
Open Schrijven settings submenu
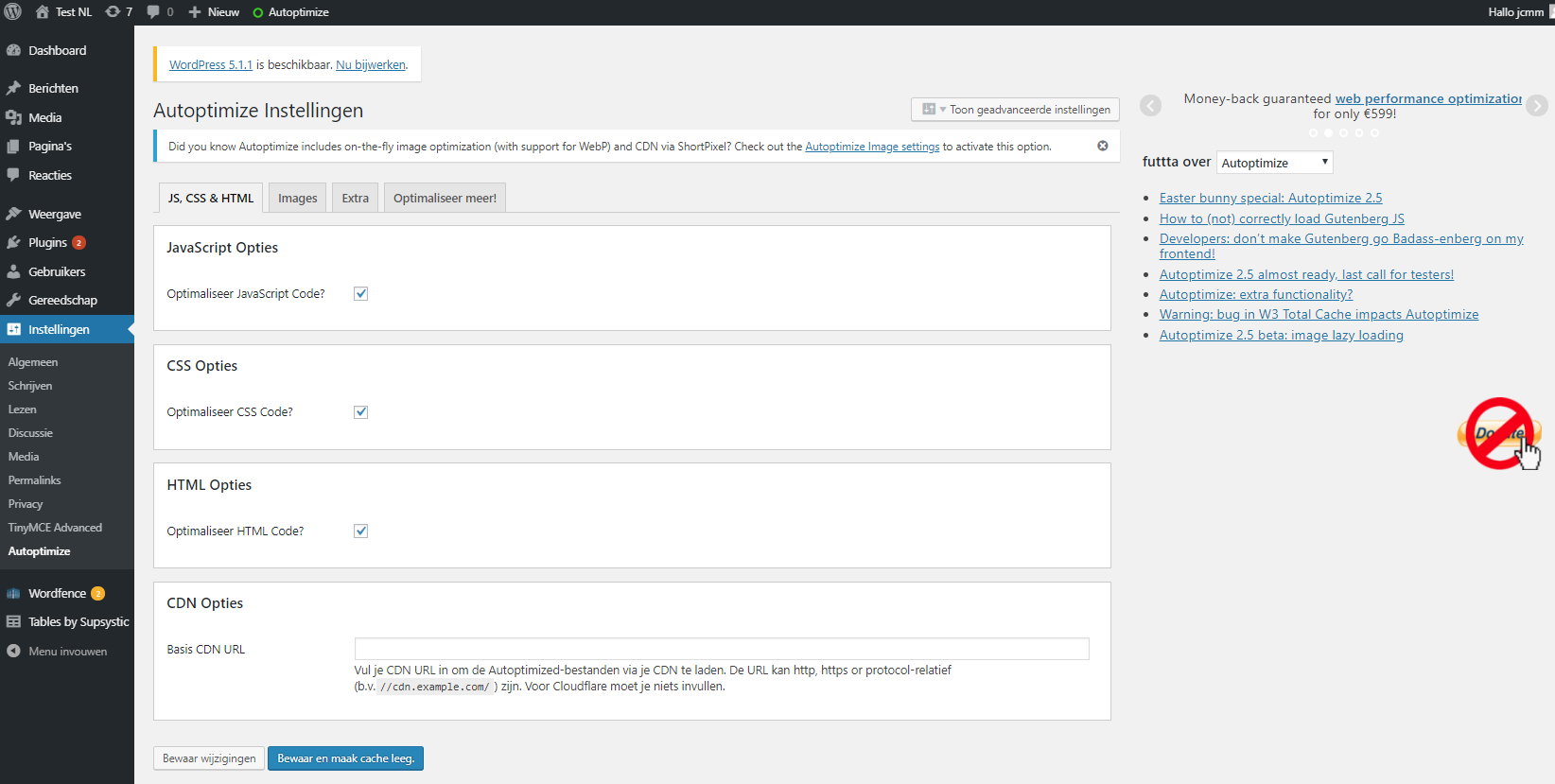pos(30,386)
